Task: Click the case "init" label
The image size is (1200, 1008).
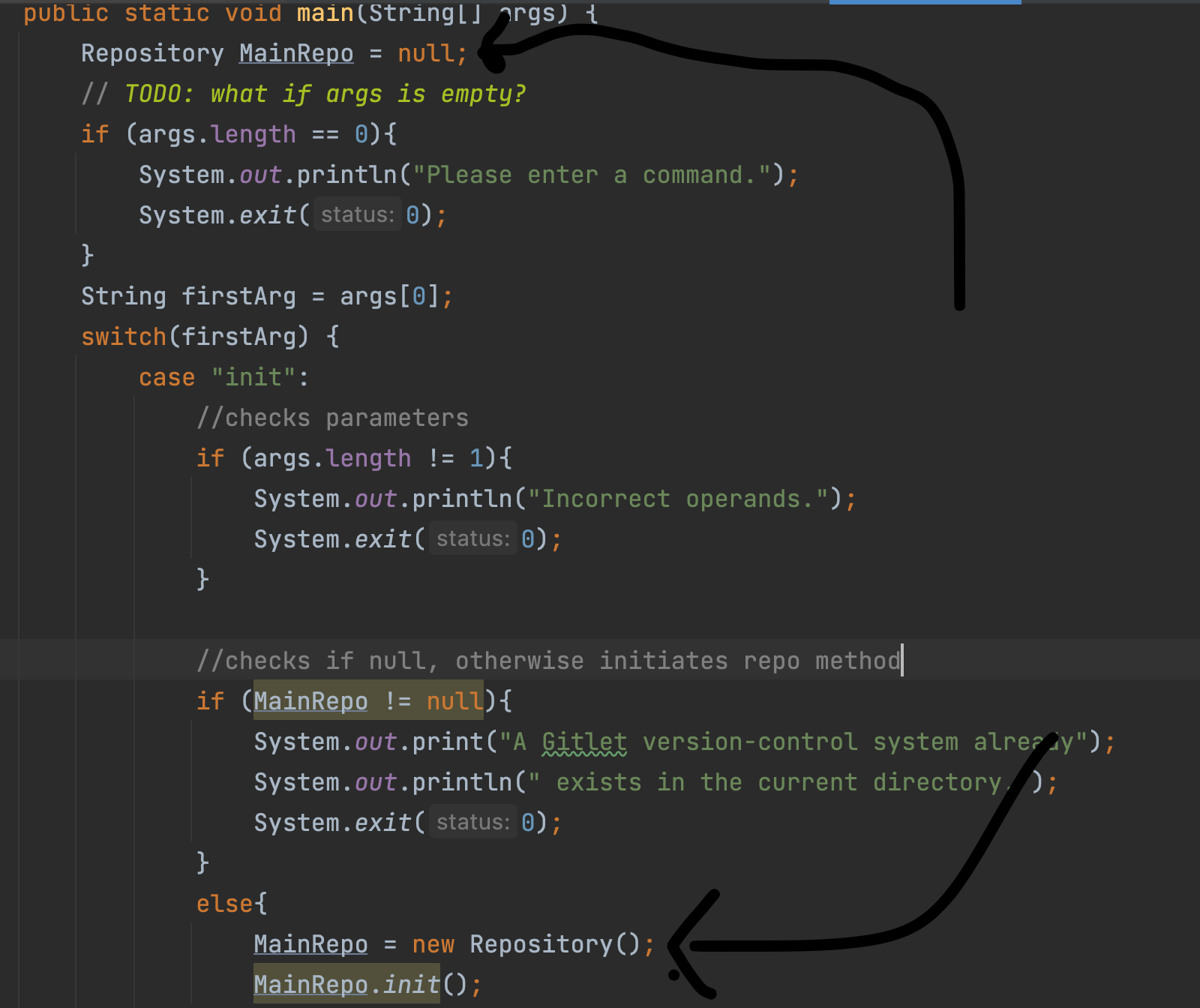Action: 223,377
